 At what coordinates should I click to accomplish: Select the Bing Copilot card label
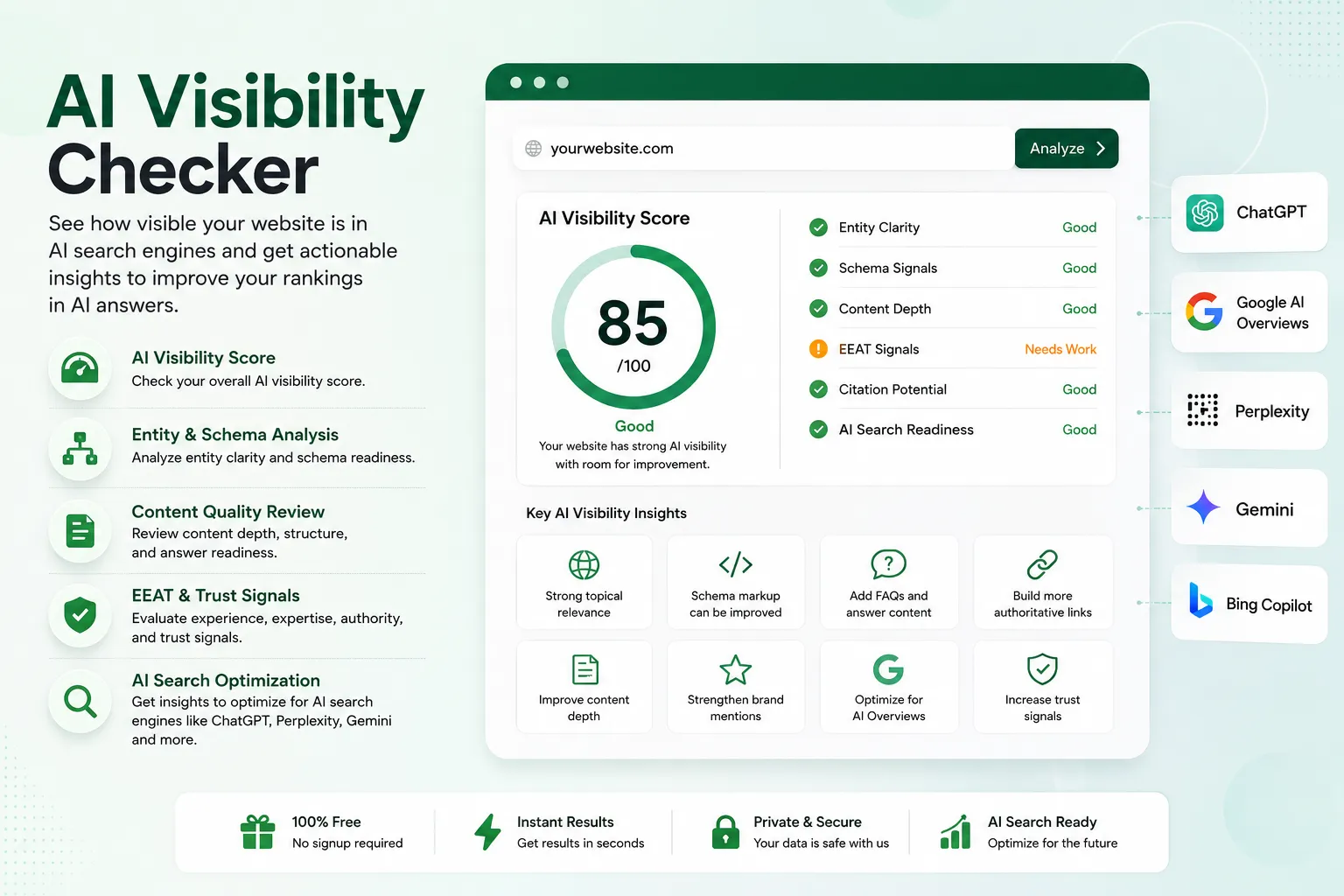1269,605
